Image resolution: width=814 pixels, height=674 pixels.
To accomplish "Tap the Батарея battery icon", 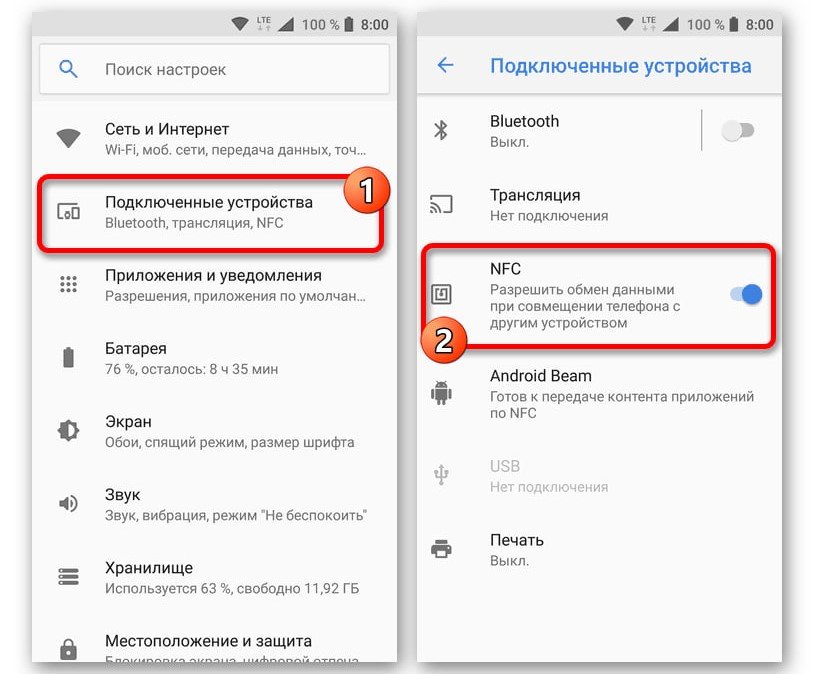I will (69, 358).
